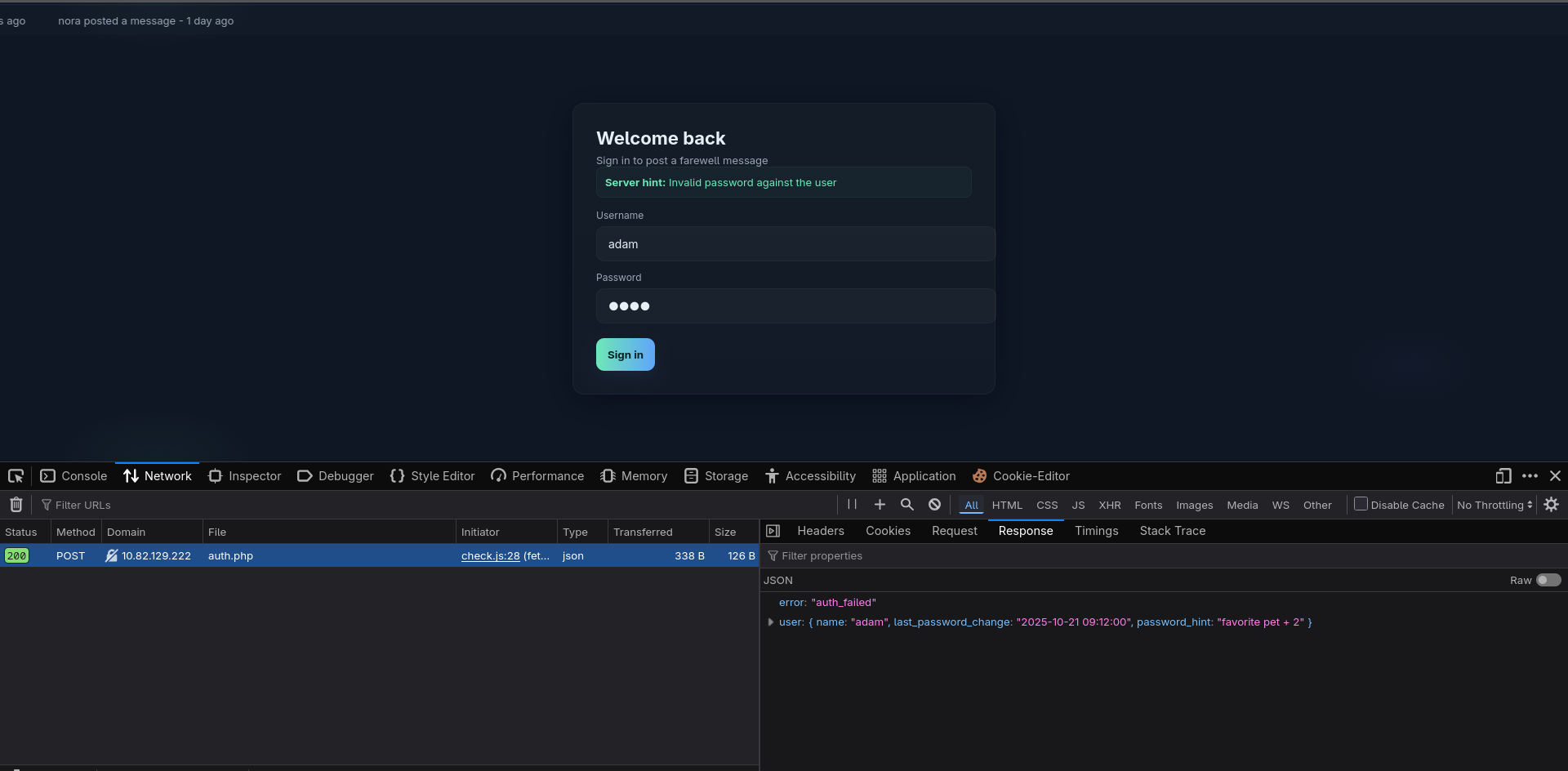Screen dimensions: 1568x771
Task: Select XHR request type filter
Action: [1109, 506]
